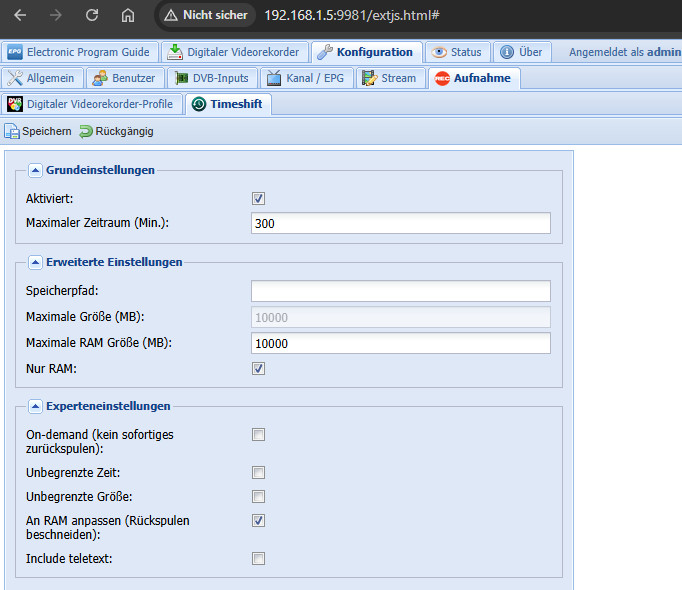This screenshot has width=682, height=590.
Task: Enable the Include teletext checkbox
Action: (x=258, y=558)
